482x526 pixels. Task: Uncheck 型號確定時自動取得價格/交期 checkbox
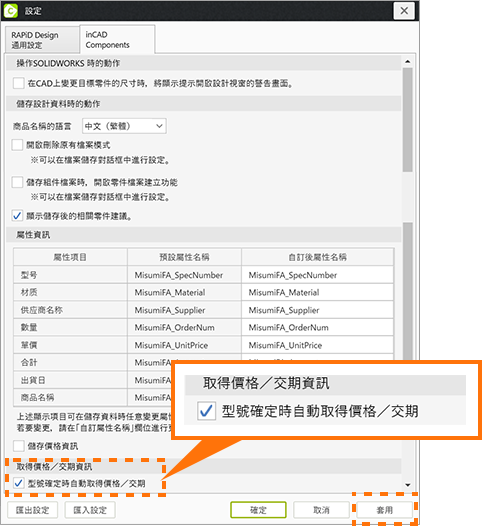pos(18,483)
